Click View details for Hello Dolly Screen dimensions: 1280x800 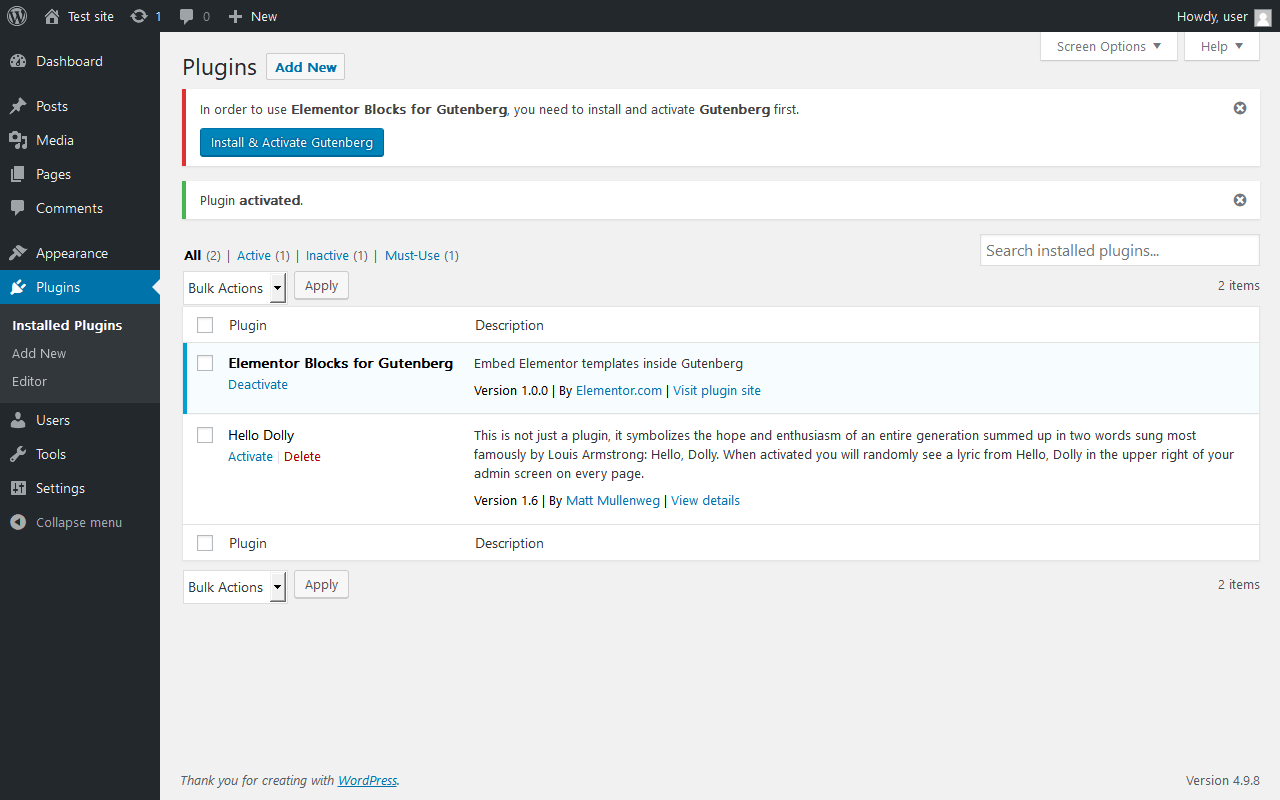pos(705,501)
